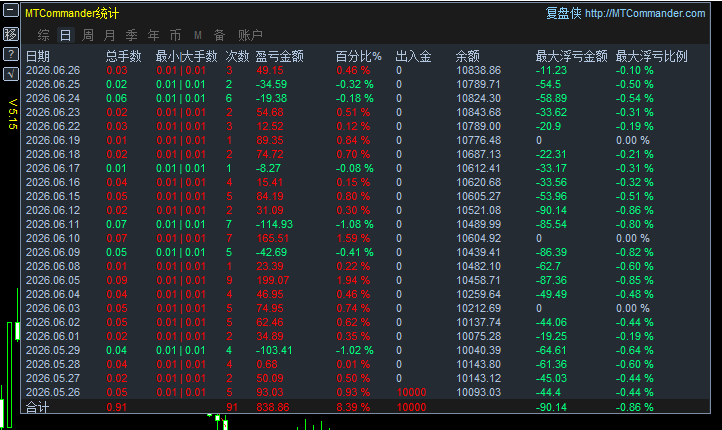This screenshot has height=430, width=722.
Task: Click the 余额 column header
Action: click(x=467, y=56)
